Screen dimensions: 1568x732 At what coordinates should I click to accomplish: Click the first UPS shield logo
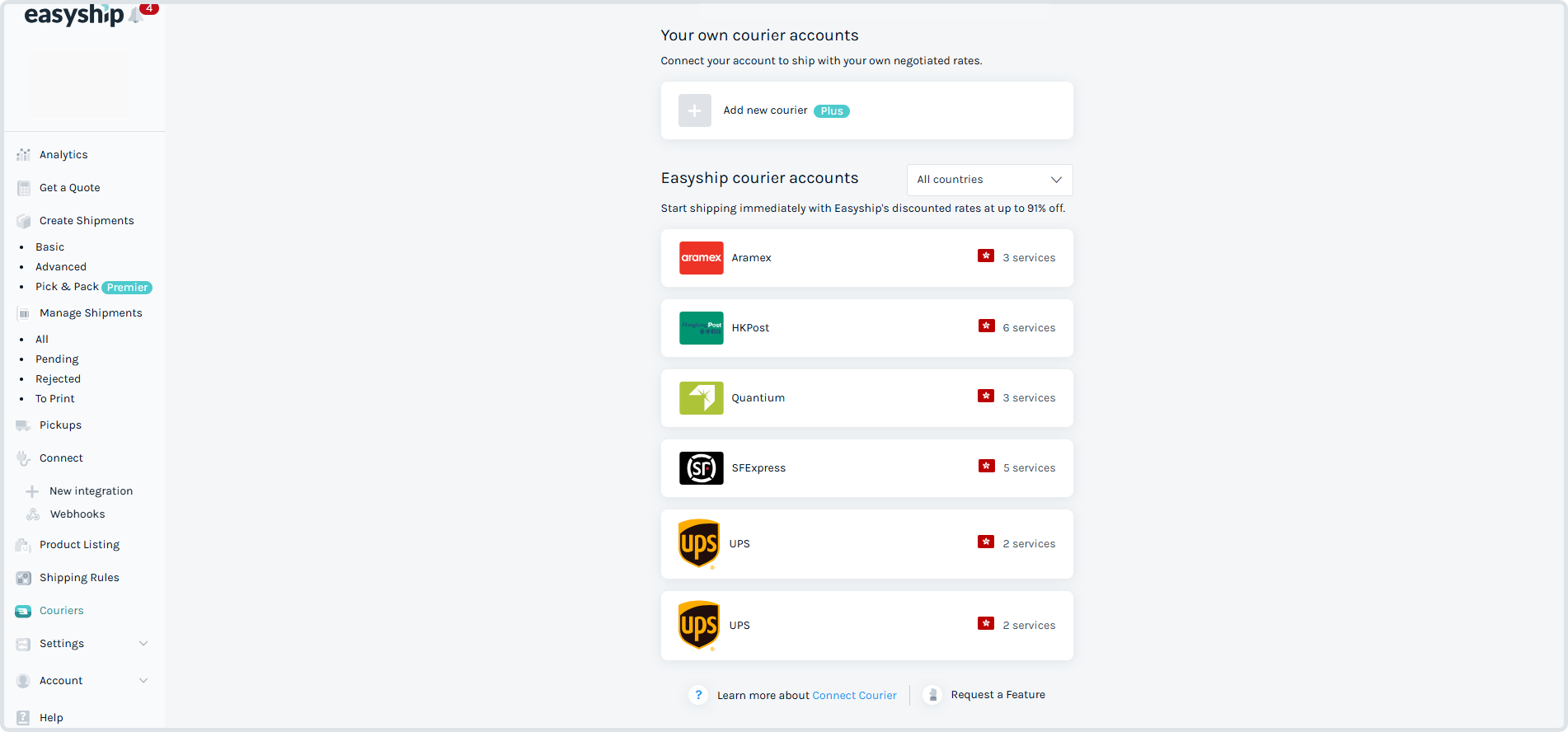point(699,544)
